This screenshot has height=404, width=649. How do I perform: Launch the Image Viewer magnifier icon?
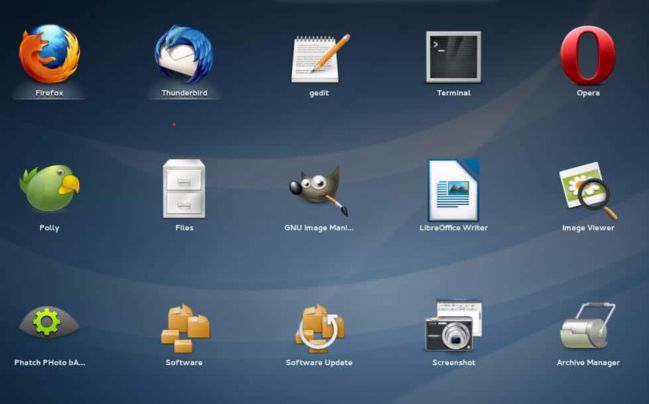click(588, 190)
